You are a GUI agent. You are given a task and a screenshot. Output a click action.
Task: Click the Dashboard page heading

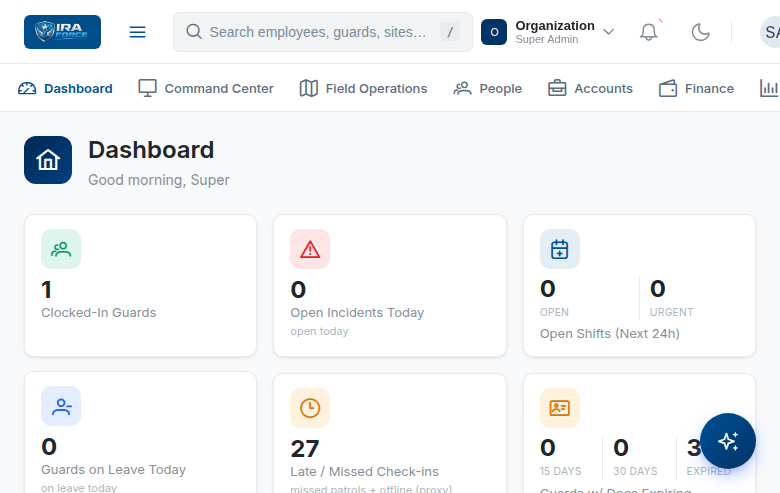coord(151,150)
